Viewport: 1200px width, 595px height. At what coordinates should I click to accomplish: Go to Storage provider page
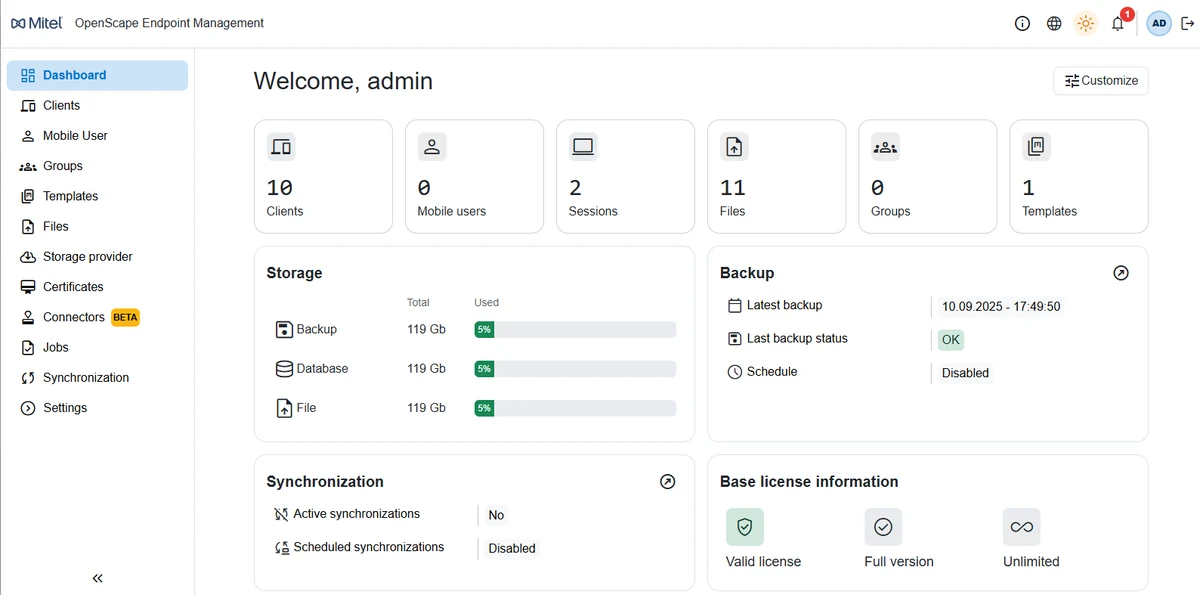pos(97,257)
